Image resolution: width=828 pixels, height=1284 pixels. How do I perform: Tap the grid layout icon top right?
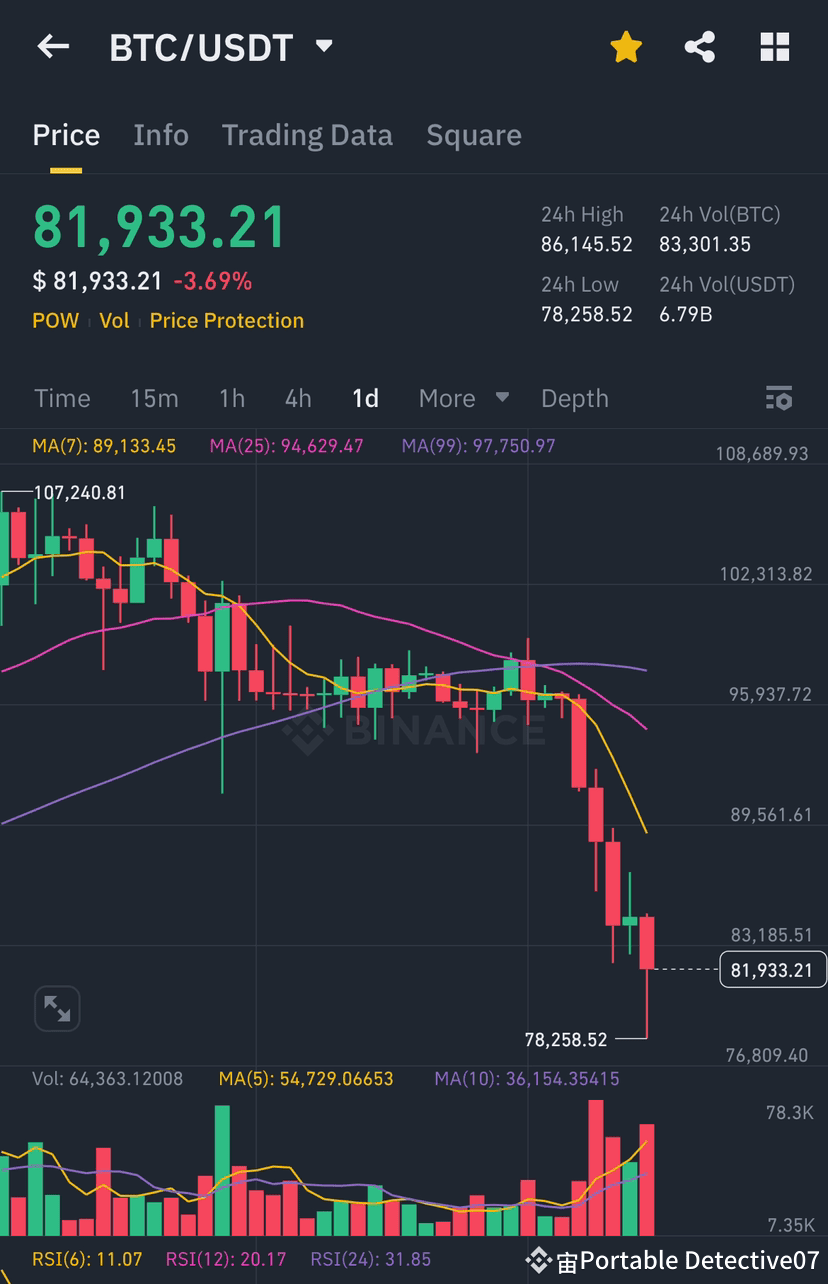775,46
